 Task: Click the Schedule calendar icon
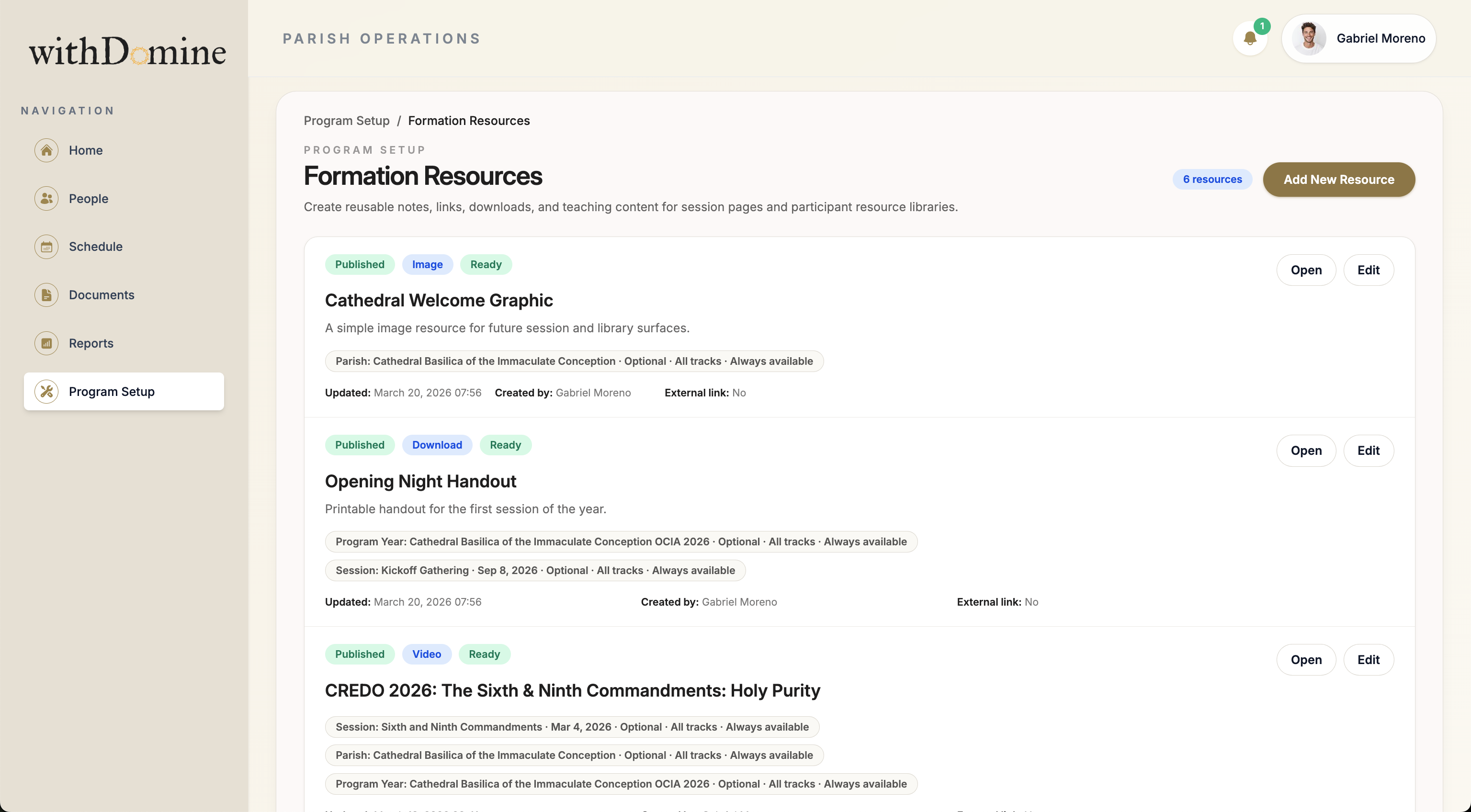46,247
